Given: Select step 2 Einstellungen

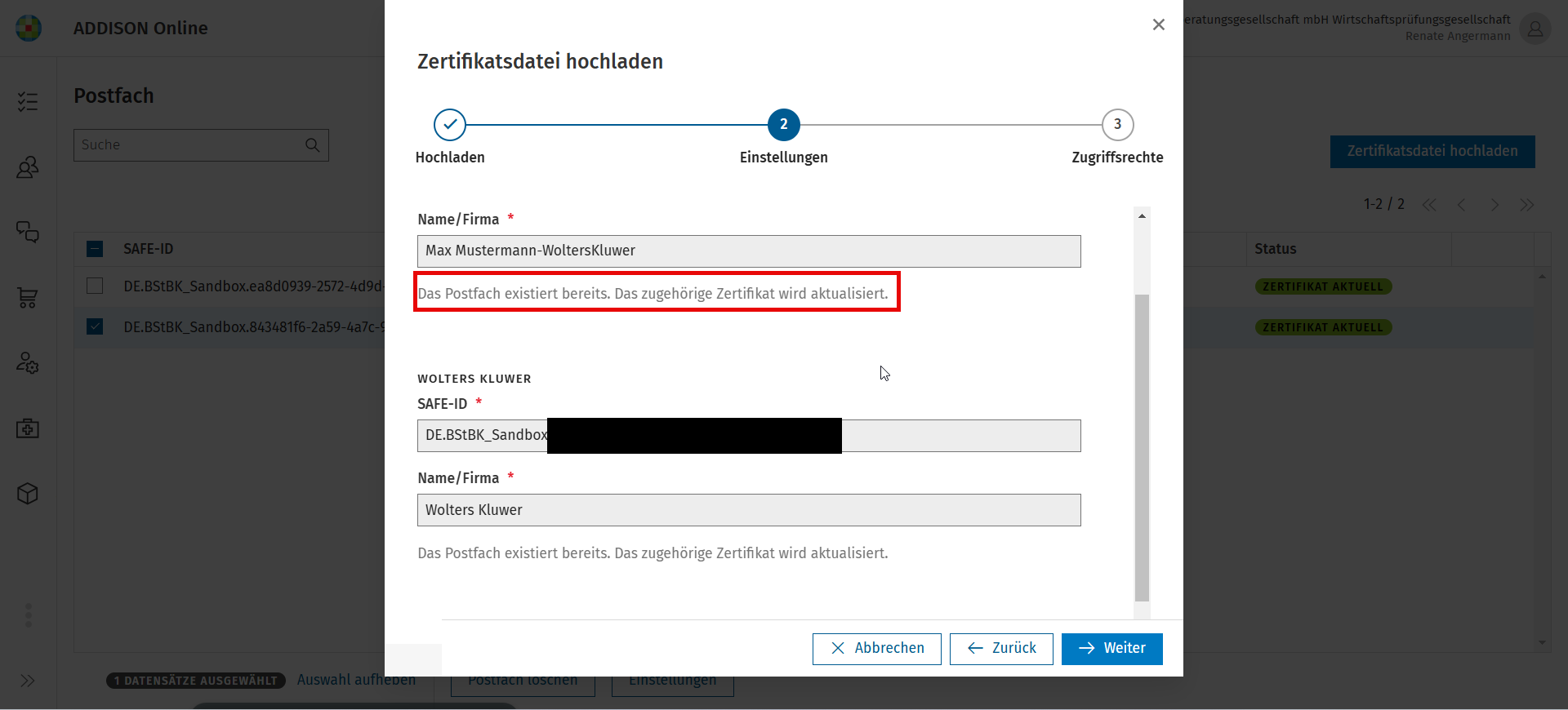Looking at the screenshot, I should click(784, 125).
